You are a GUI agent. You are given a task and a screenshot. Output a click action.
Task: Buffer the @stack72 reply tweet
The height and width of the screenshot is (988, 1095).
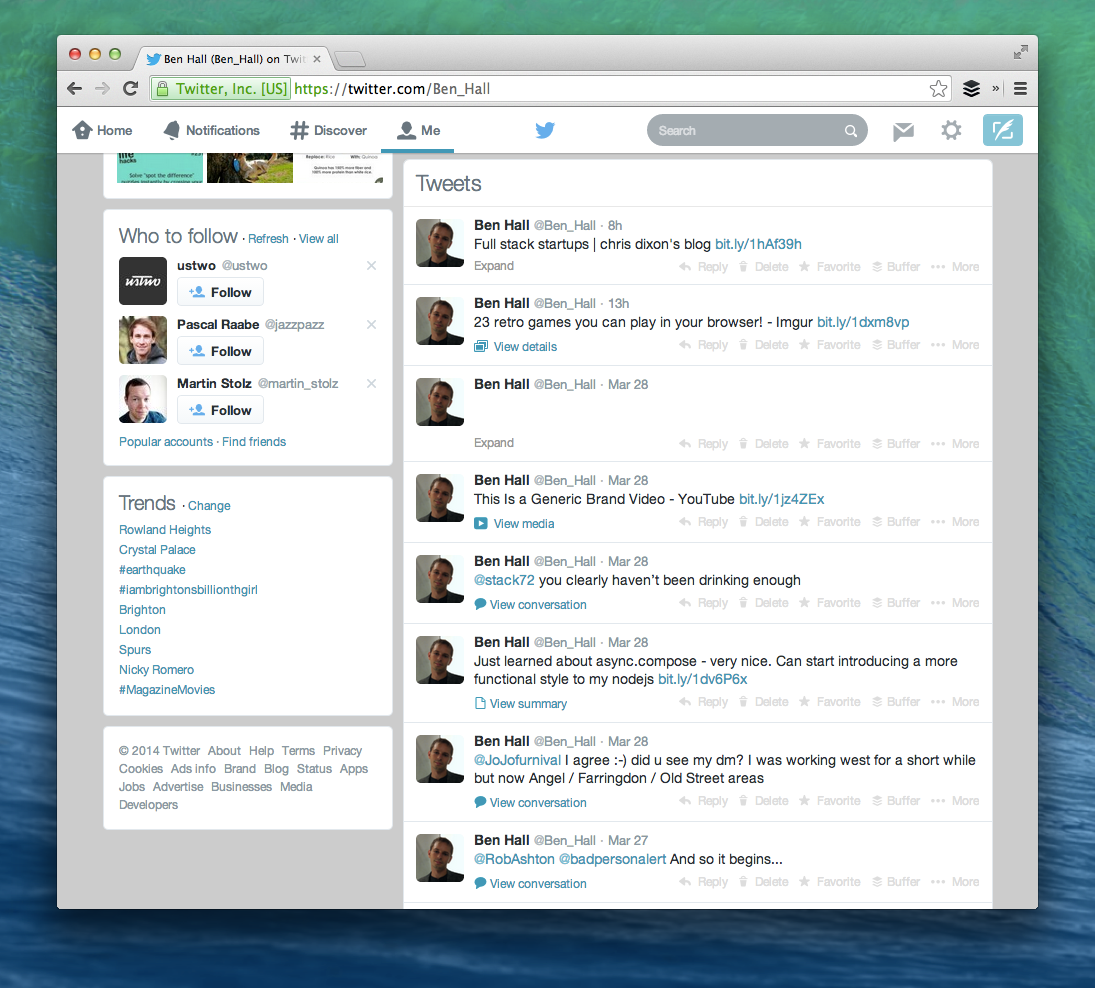896,603
